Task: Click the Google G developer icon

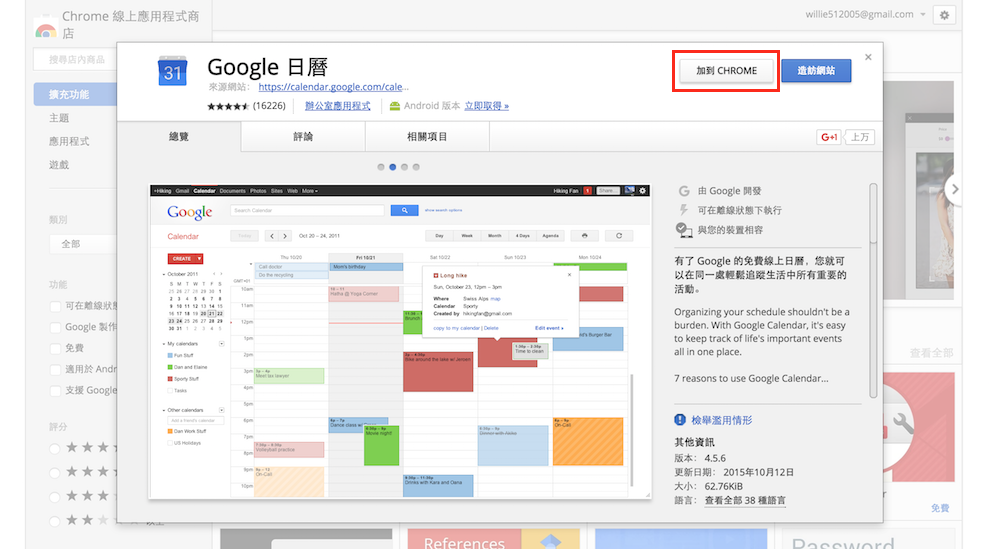Action: 684,191
